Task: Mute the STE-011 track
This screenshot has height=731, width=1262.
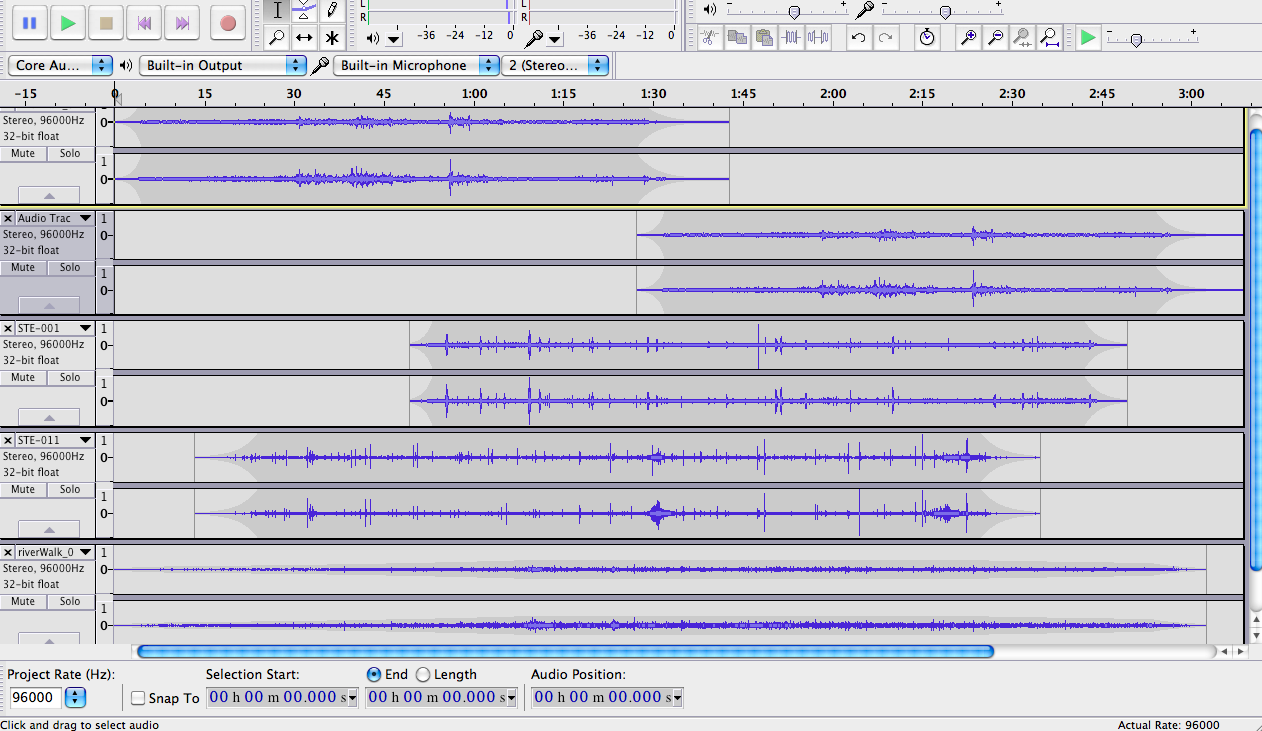Action: point(23,490)
